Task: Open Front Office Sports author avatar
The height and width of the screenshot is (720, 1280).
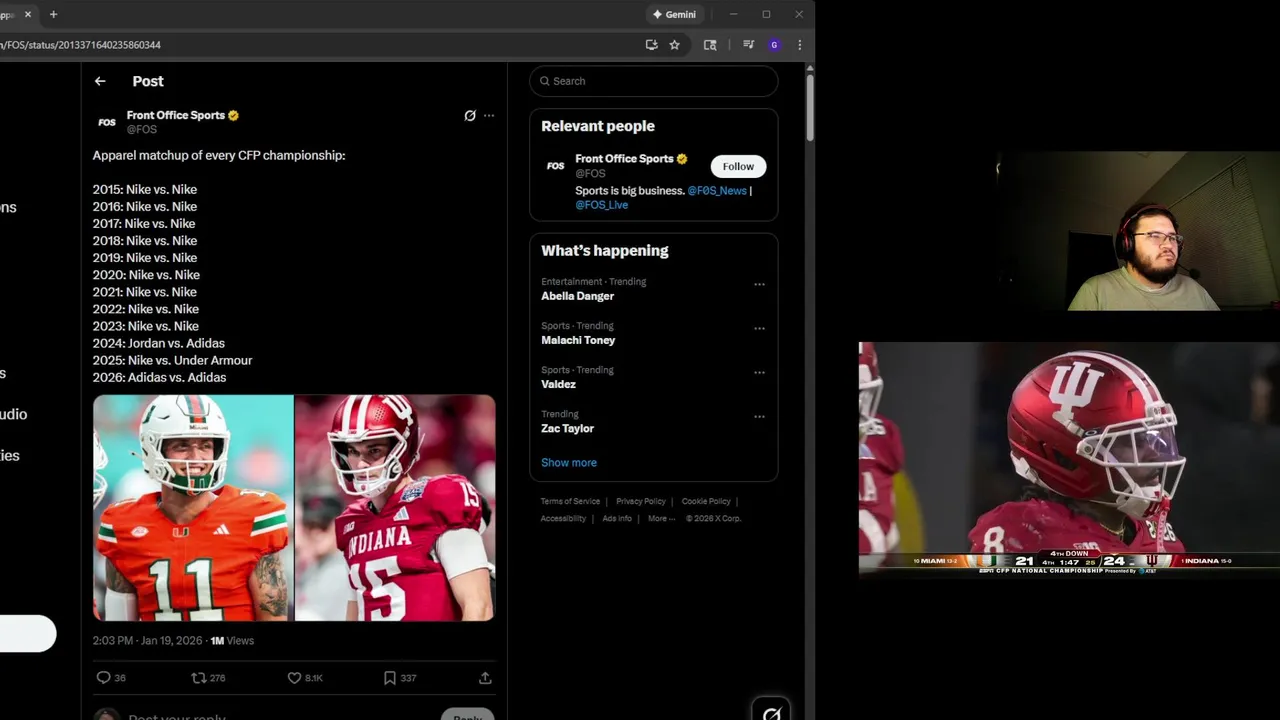Action: tap(107, 122)
